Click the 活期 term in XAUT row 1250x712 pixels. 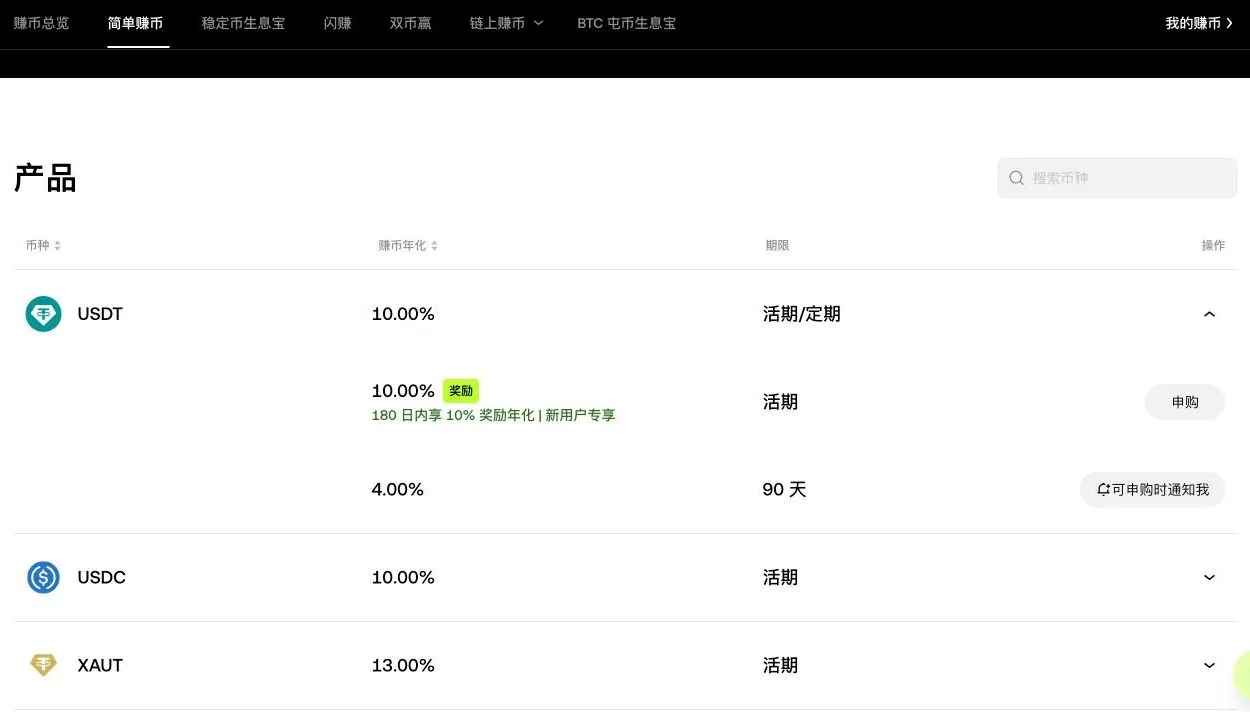780,666
